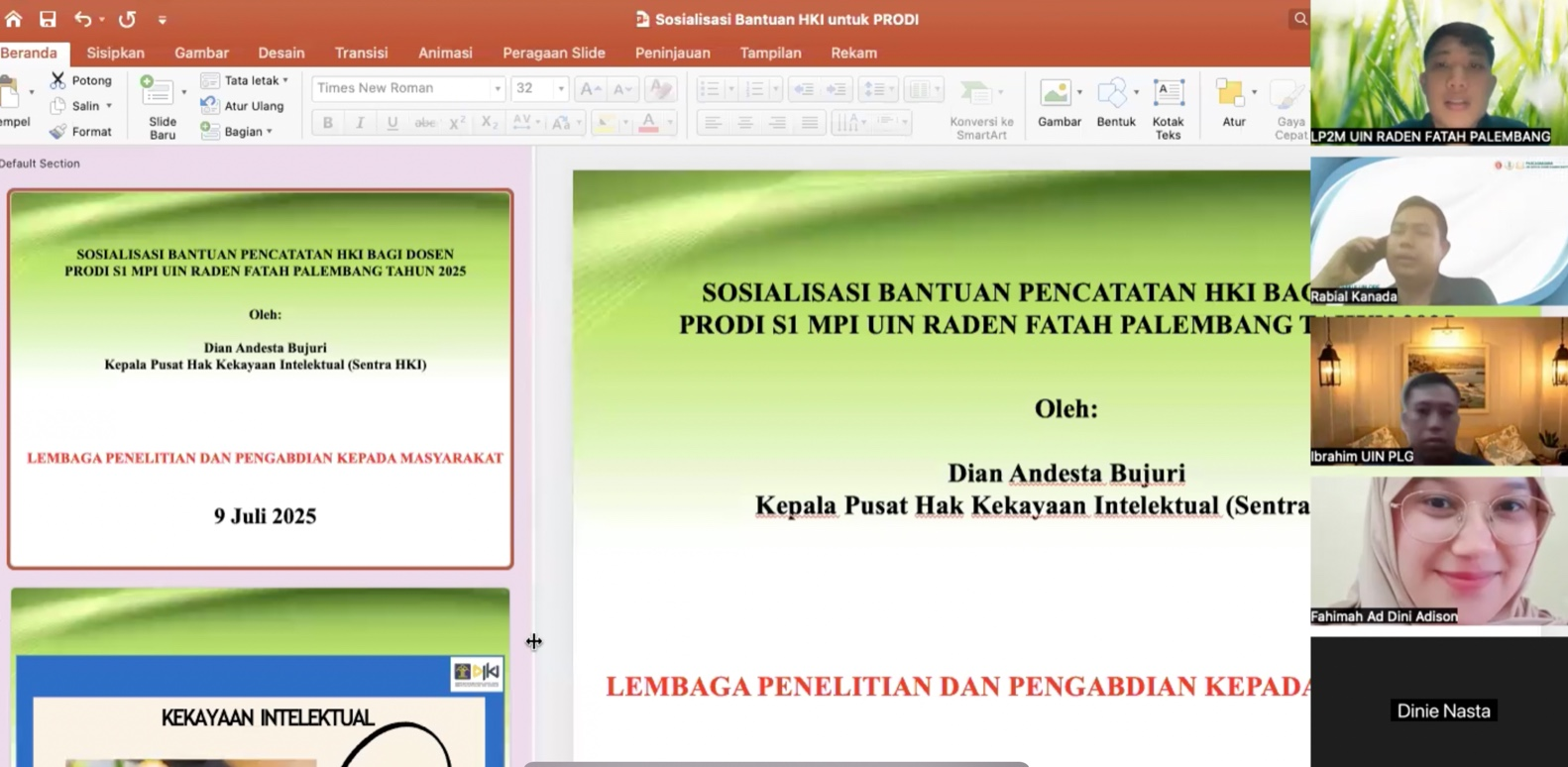Click the Home icon in title bar
Image resolution: width=1568 pixels, height=767 pixels.
[x=13, y=19]
